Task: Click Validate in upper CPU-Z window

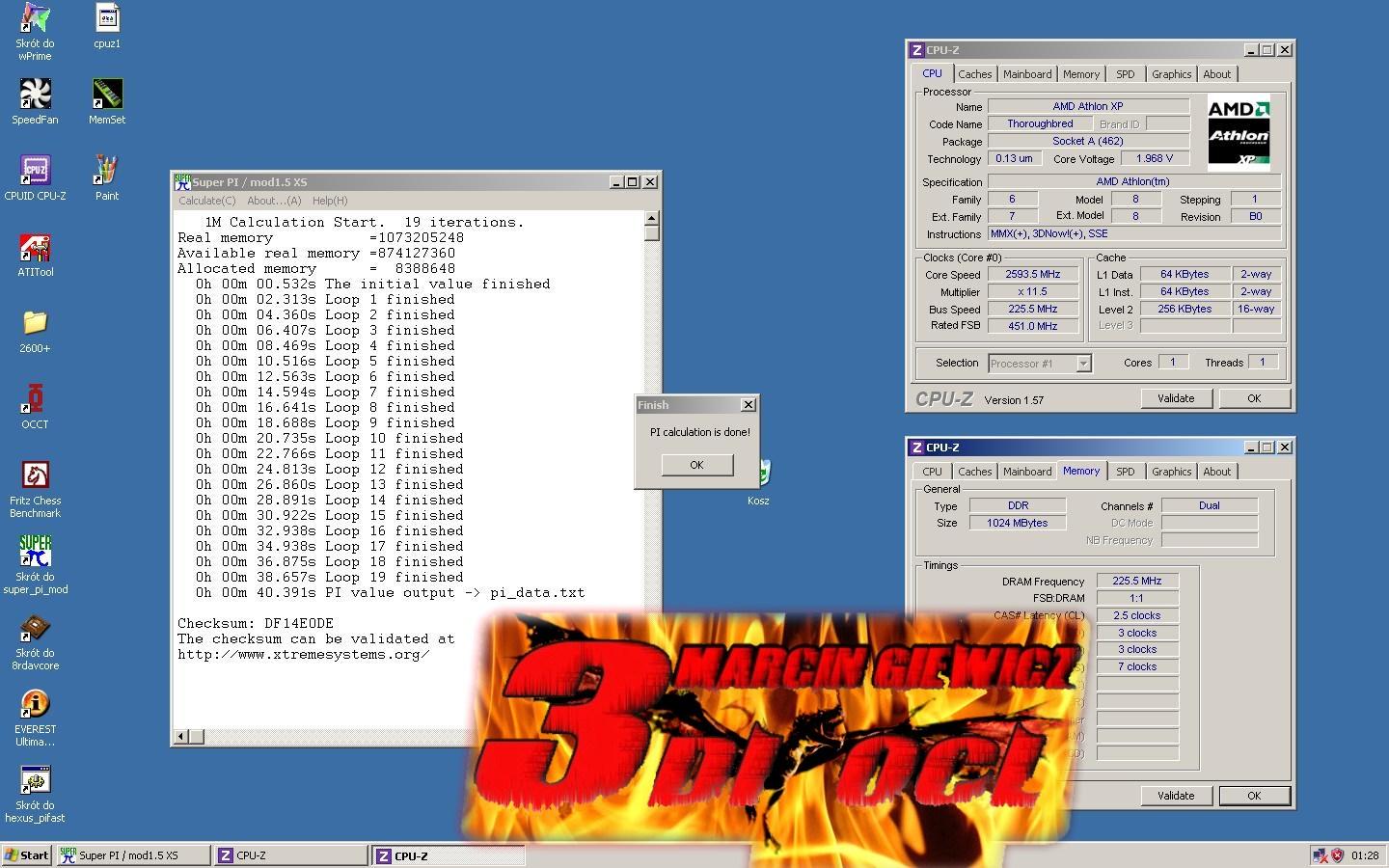Action: (x=1177, y=398)
